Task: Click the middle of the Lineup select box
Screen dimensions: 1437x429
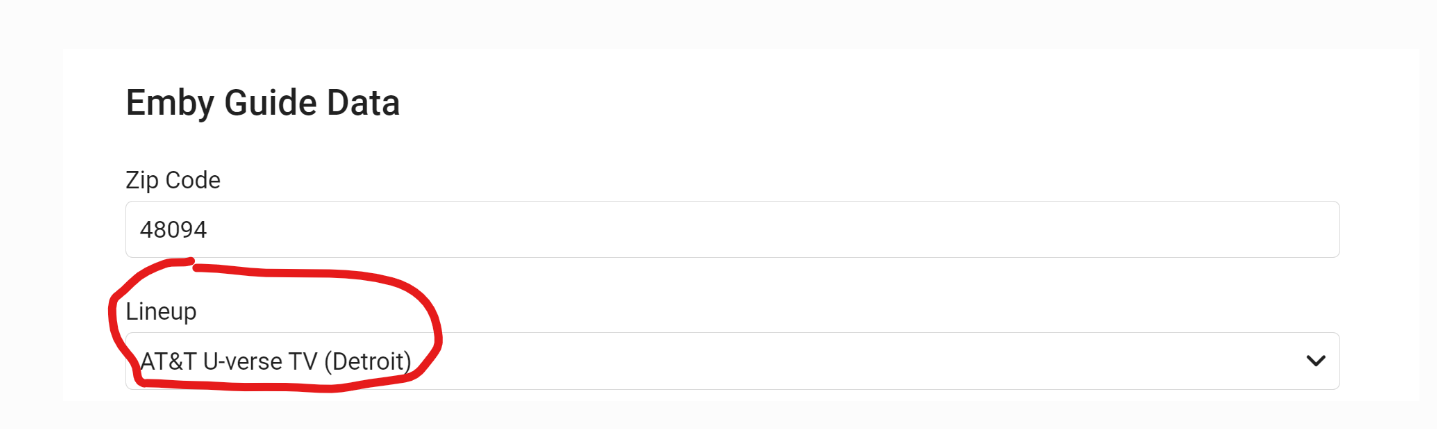Action: (x=732, y=361)
